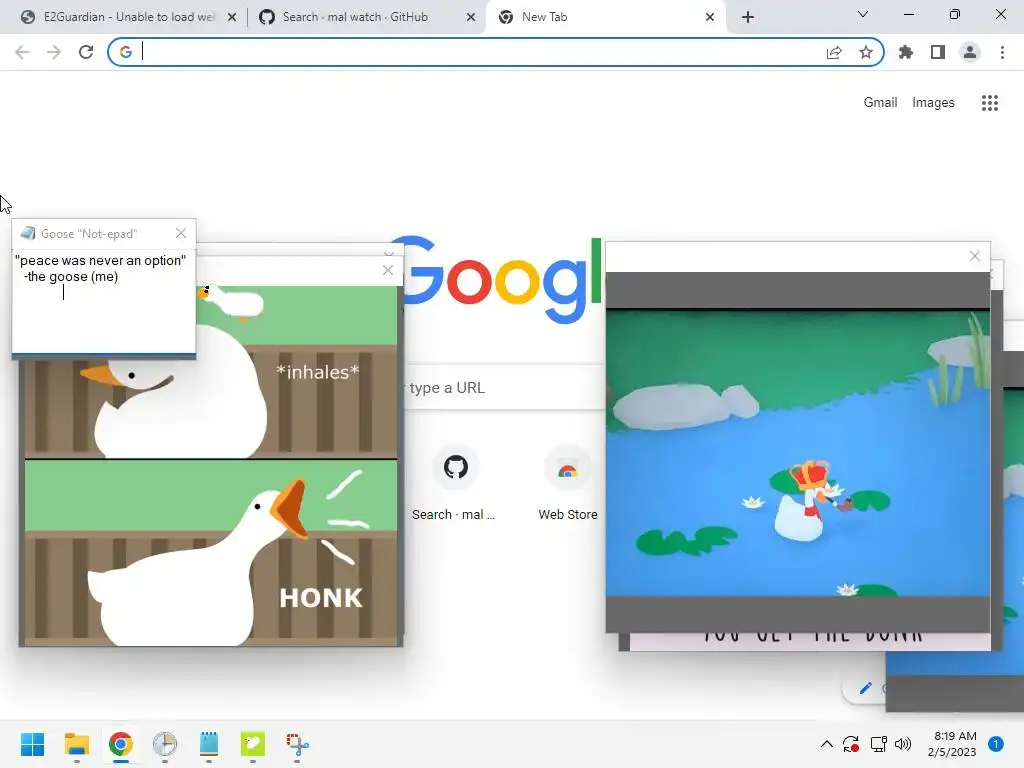Viewport: 1024px width, 768px height.
Task: Go forward in Chrome history
Action: point(54,52)
